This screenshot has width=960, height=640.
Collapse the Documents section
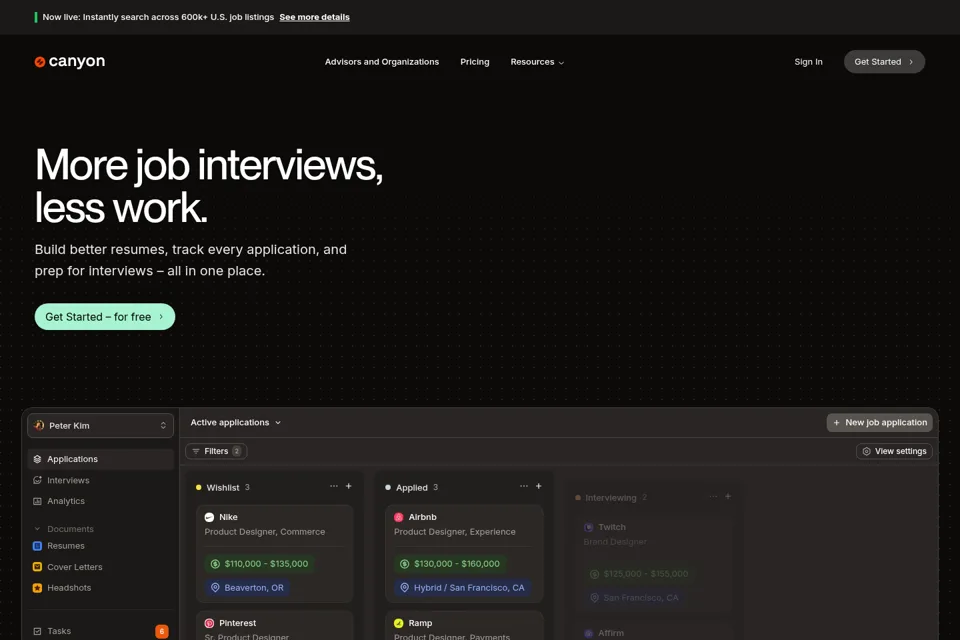click(37, 529)
